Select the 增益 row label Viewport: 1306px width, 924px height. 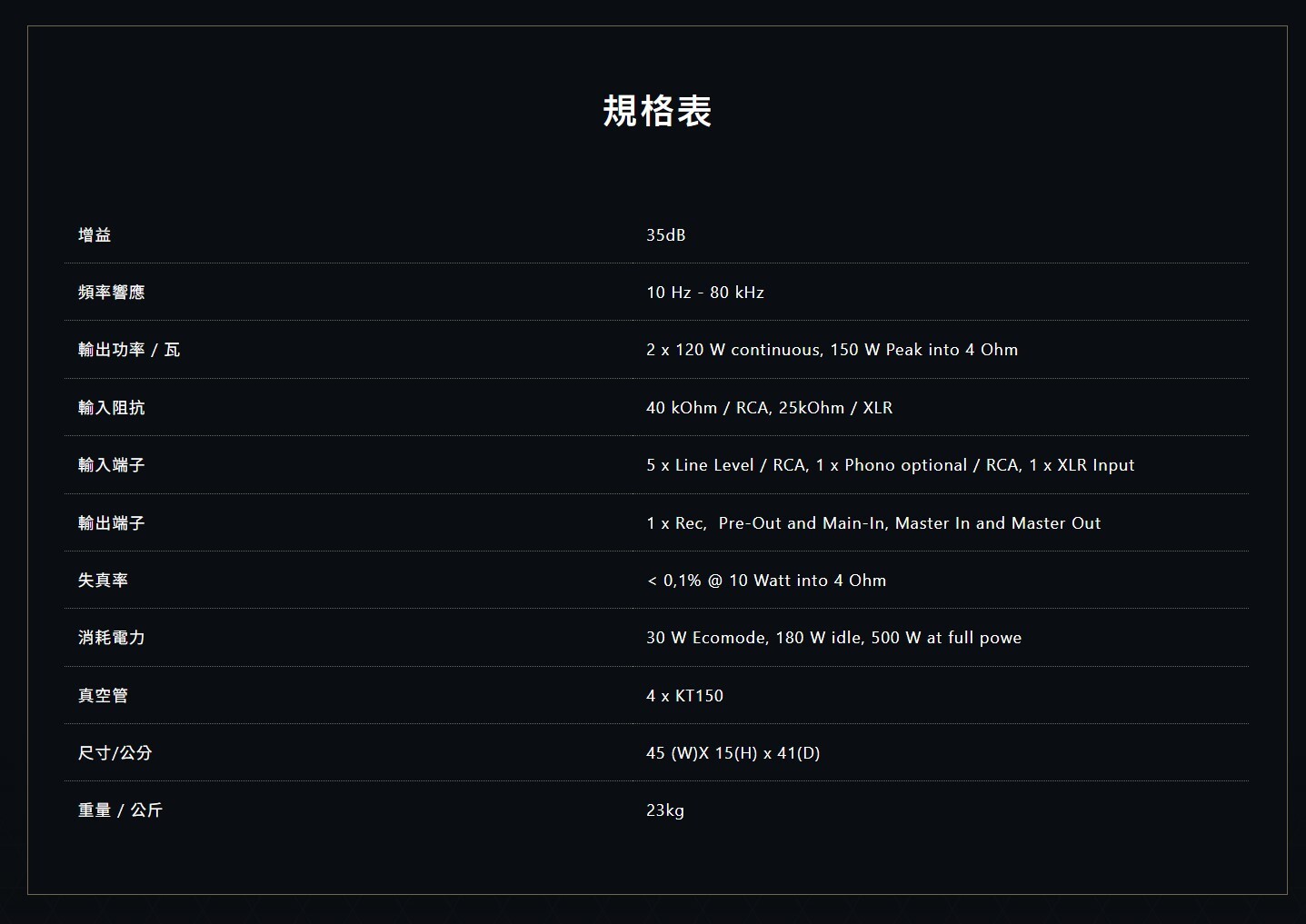coord(95,235)
